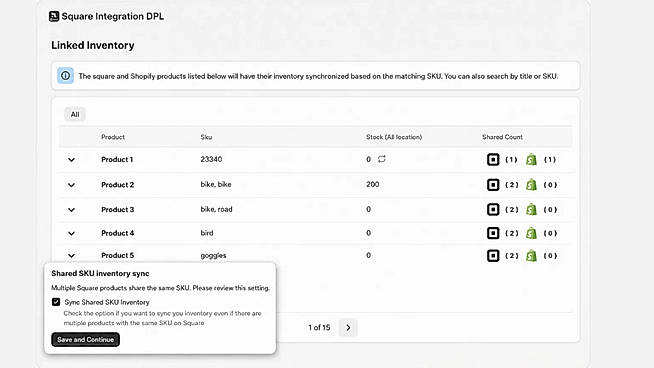The image size is (654, 368).
Task: Click the Square icon in Product 4 row
Action: tap(493, 233)
